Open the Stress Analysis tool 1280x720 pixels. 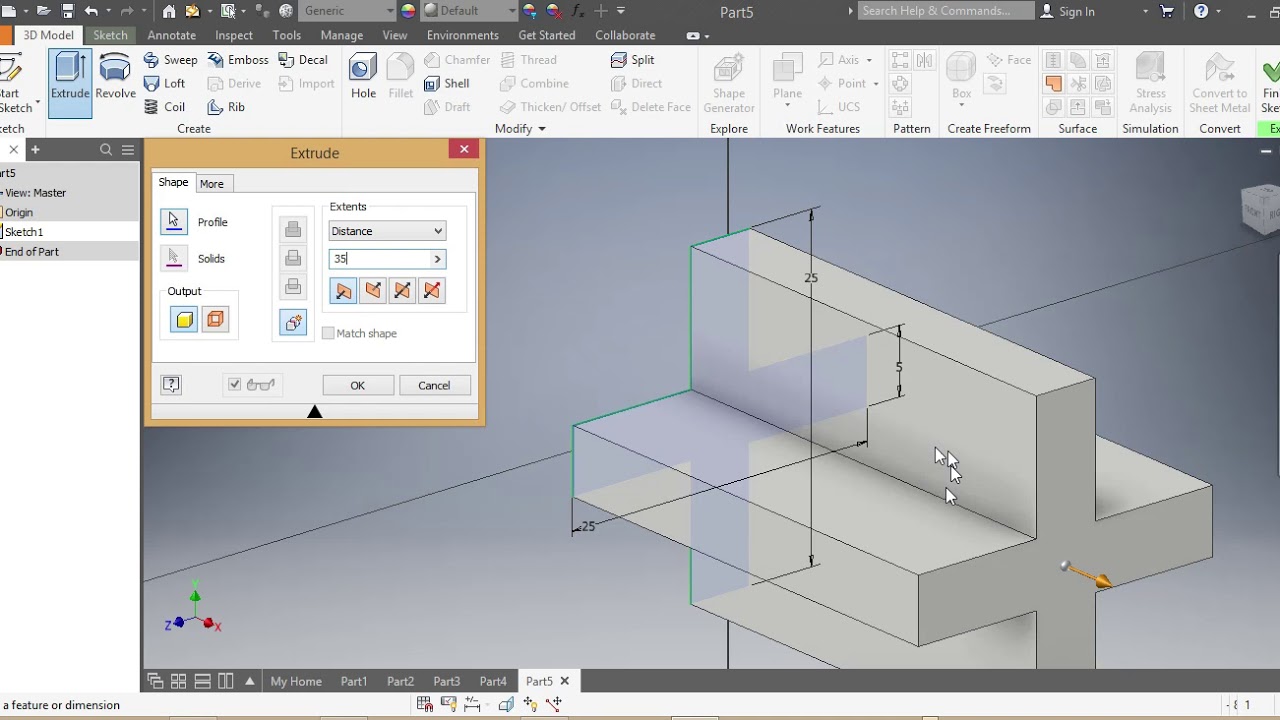(x=1150, y=84)
